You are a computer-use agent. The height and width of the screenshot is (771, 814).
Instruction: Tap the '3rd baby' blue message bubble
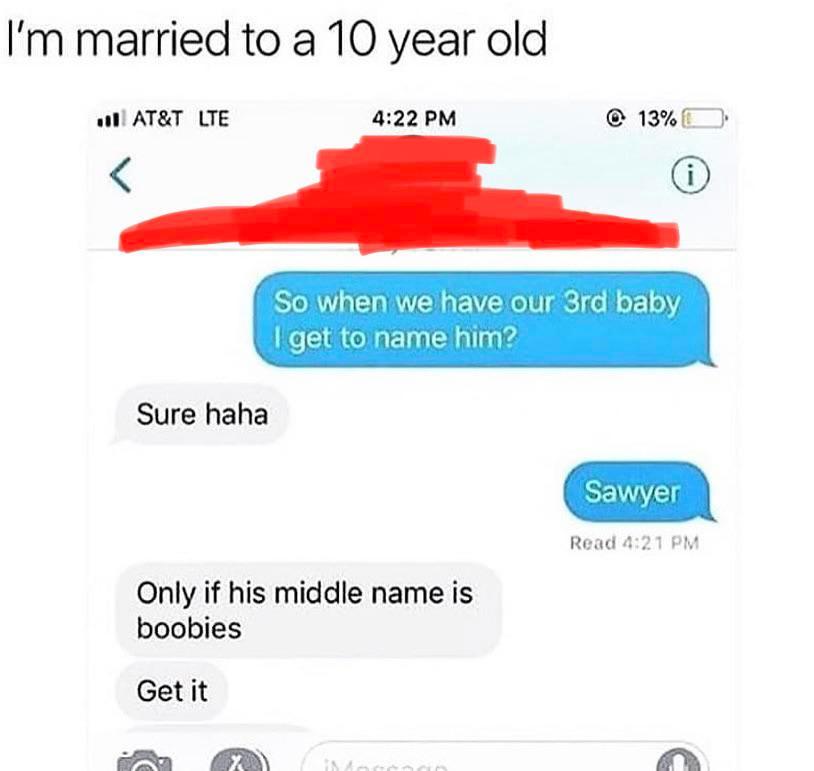[482, 320]
